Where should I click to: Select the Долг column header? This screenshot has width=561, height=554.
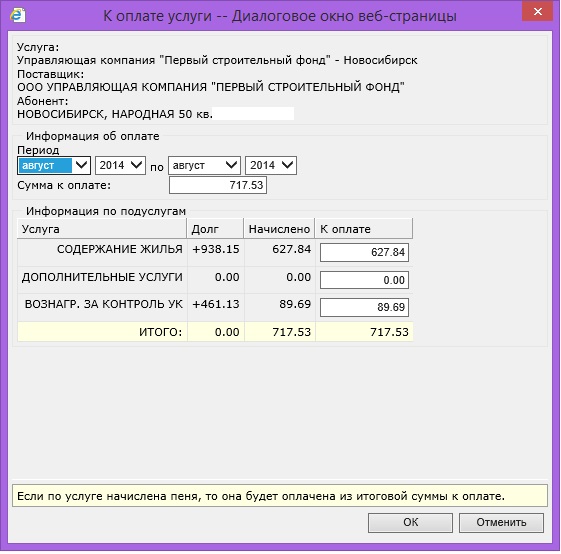pos(215,229)
